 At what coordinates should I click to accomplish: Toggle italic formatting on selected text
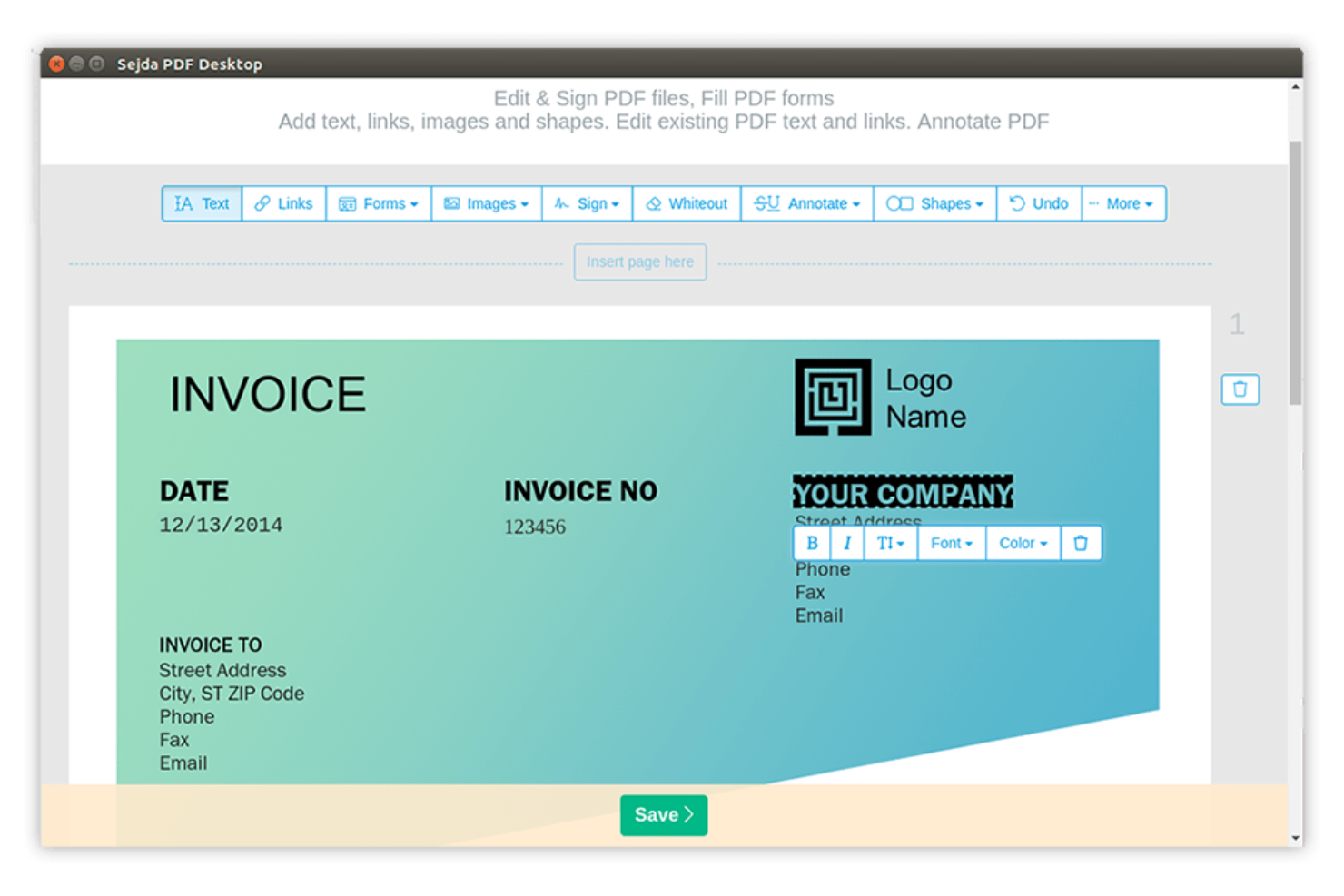[x=847, y=543]
